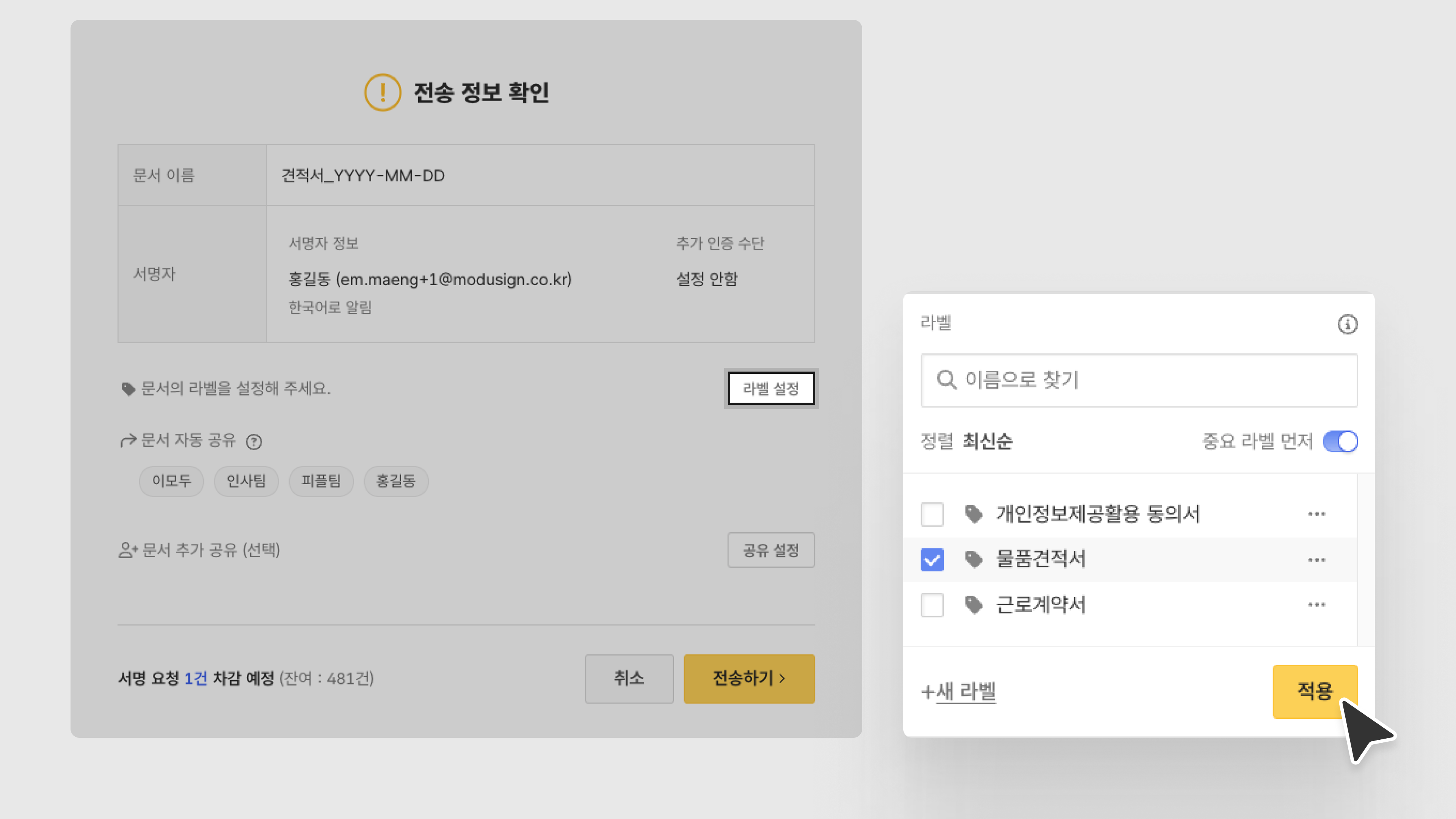This screenshot has height=819, width=1456.
Task: Select the 인사팀 share chip
Action: click(x=246, y=481)
